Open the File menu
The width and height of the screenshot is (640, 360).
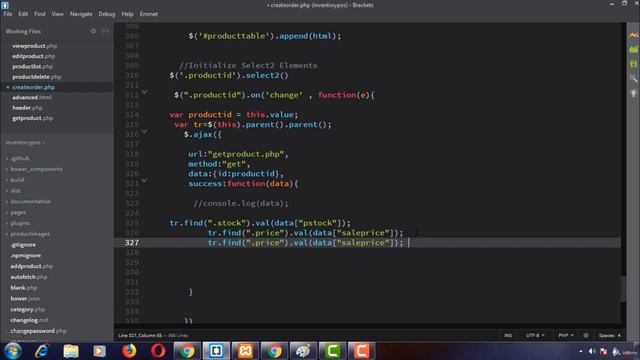(x=8, y=14)
